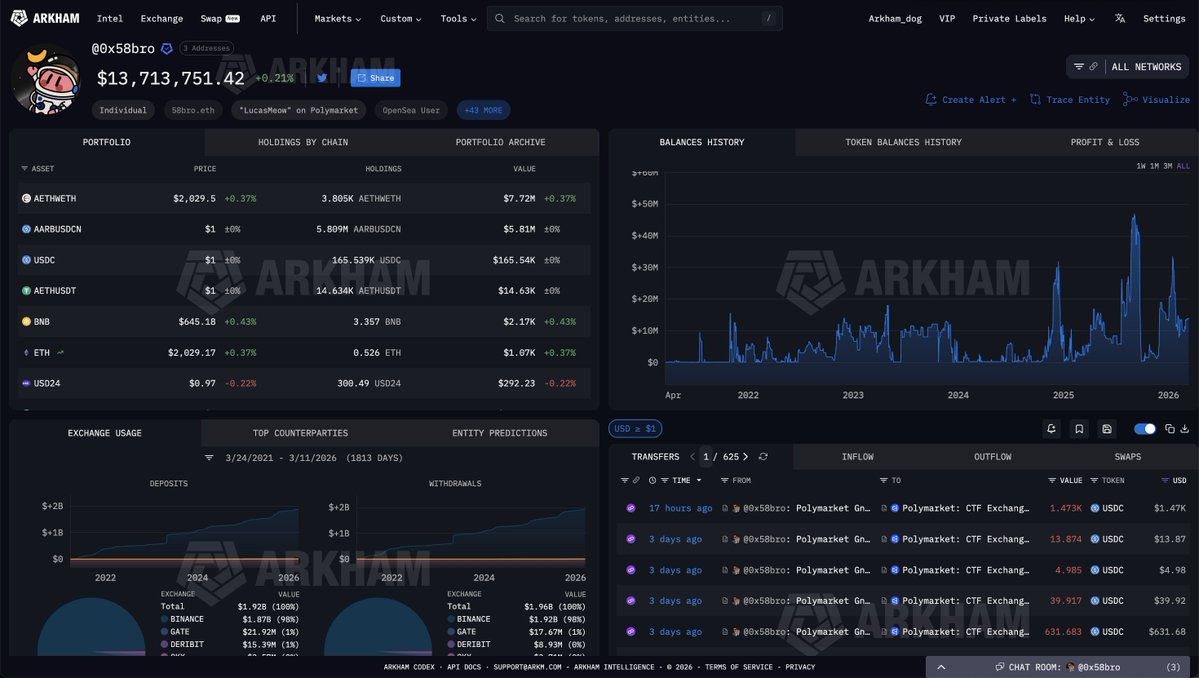Click the clock icon by TIME column
The height and width of the screenshot is (678, 1199).
point(652,480)
